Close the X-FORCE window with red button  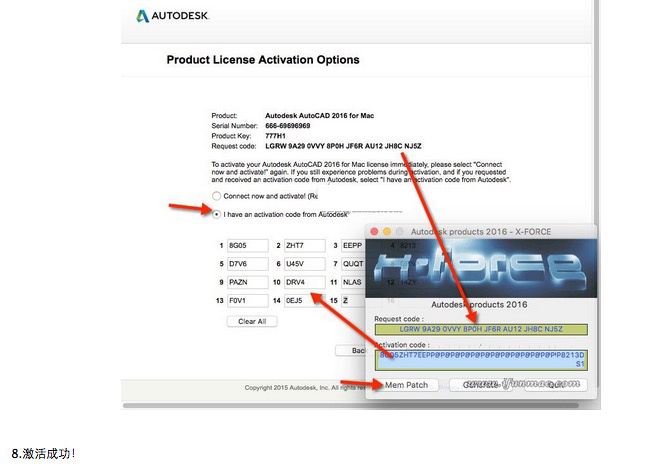tap(375, 232)
